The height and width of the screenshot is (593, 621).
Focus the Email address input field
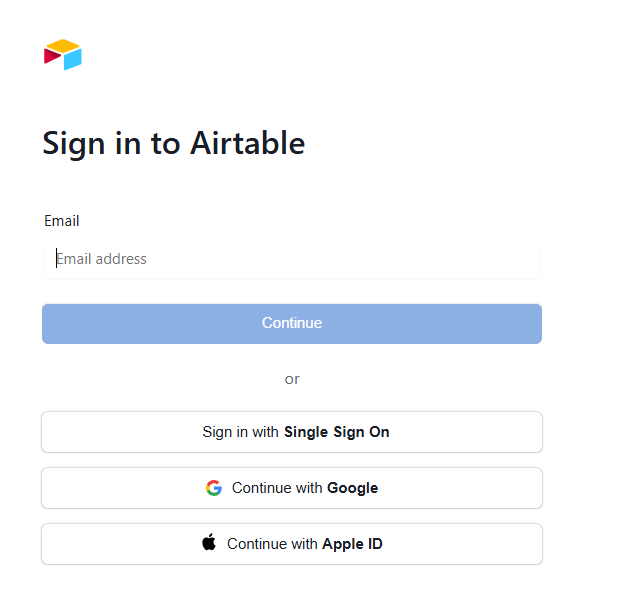tap(292, 259)
